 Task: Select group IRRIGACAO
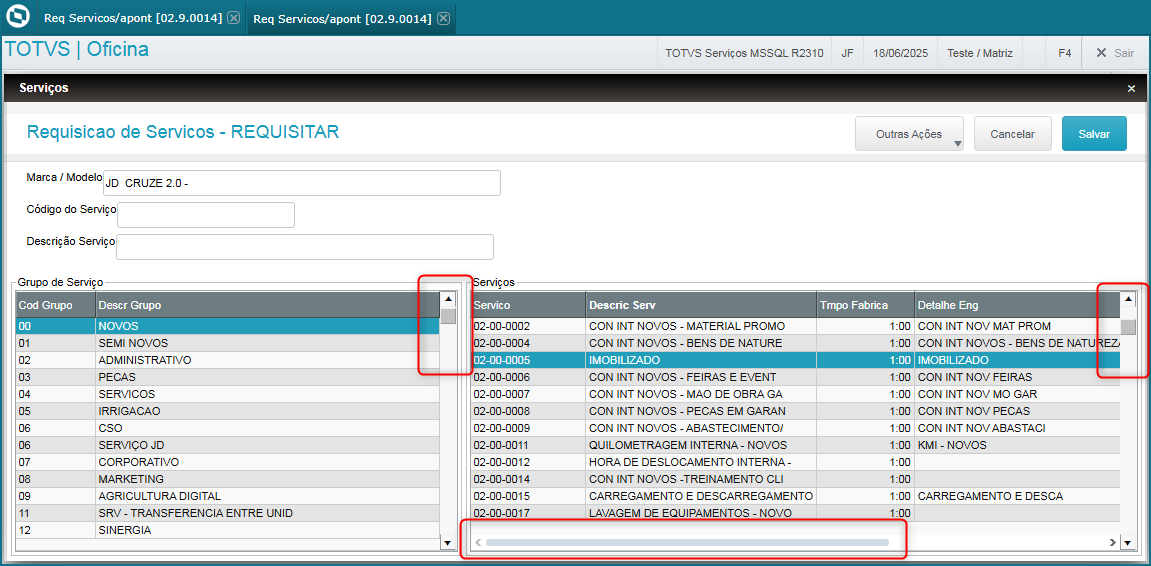[228, 411]
